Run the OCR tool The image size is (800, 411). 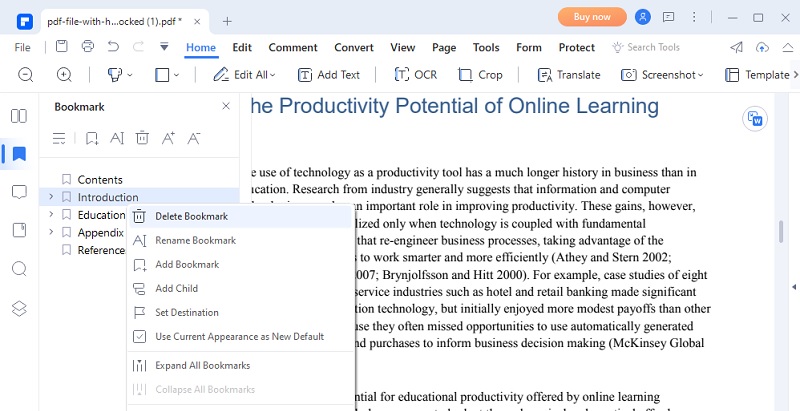coord(416,75)
